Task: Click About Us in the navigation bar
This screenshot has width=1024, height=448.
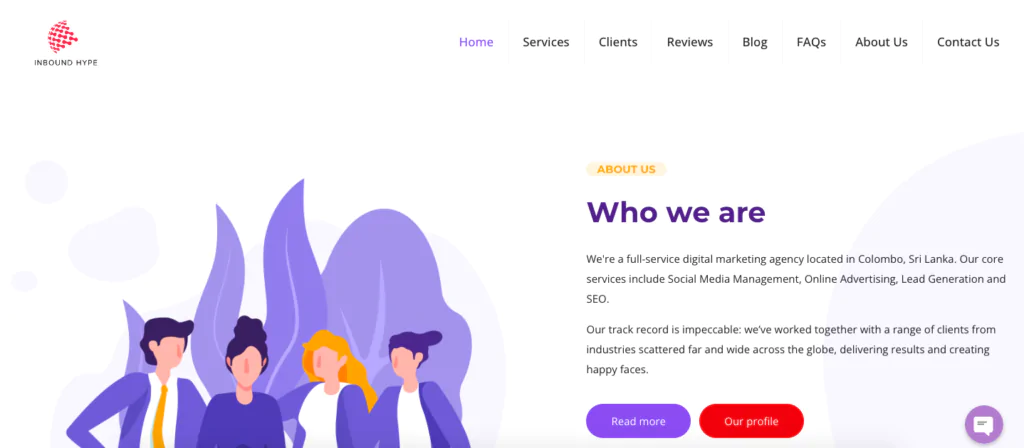Action: (882, 42)
